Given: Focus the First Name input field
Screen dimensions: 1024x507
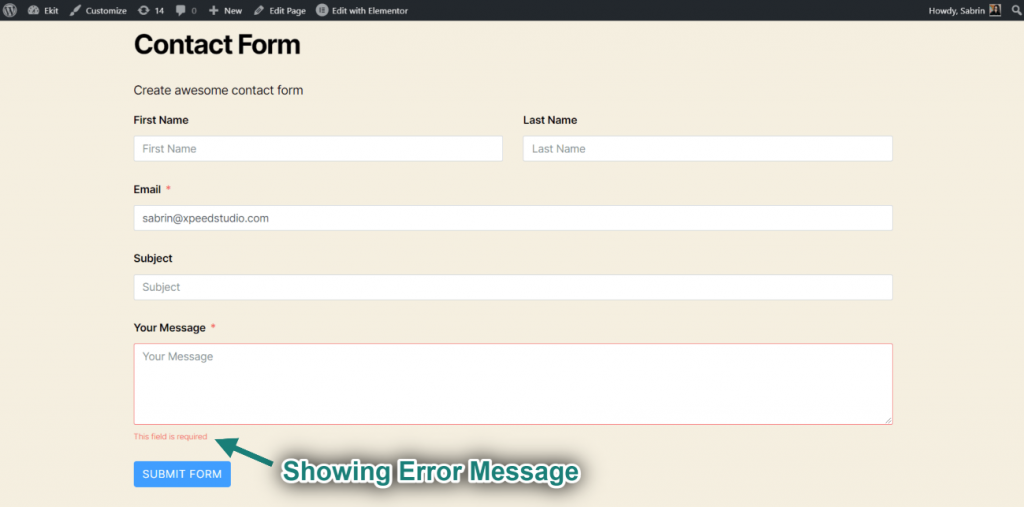Looking at the screenshot, I should 318,148.
